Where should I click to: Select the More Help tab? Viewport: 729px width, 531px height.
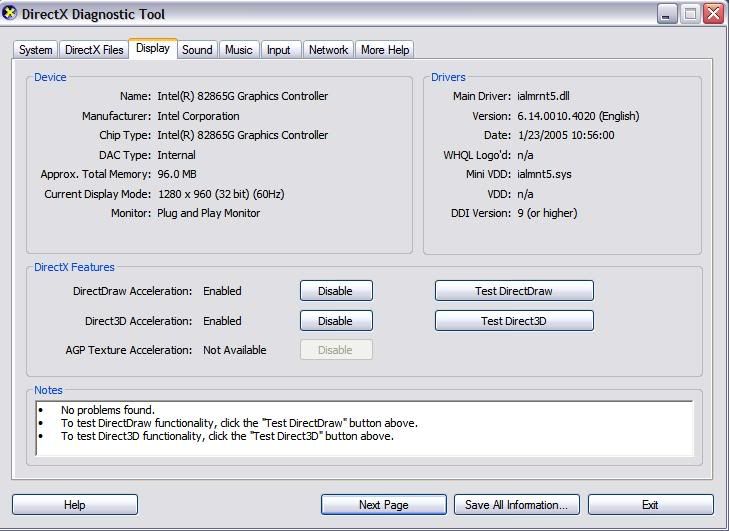(385, 50)
